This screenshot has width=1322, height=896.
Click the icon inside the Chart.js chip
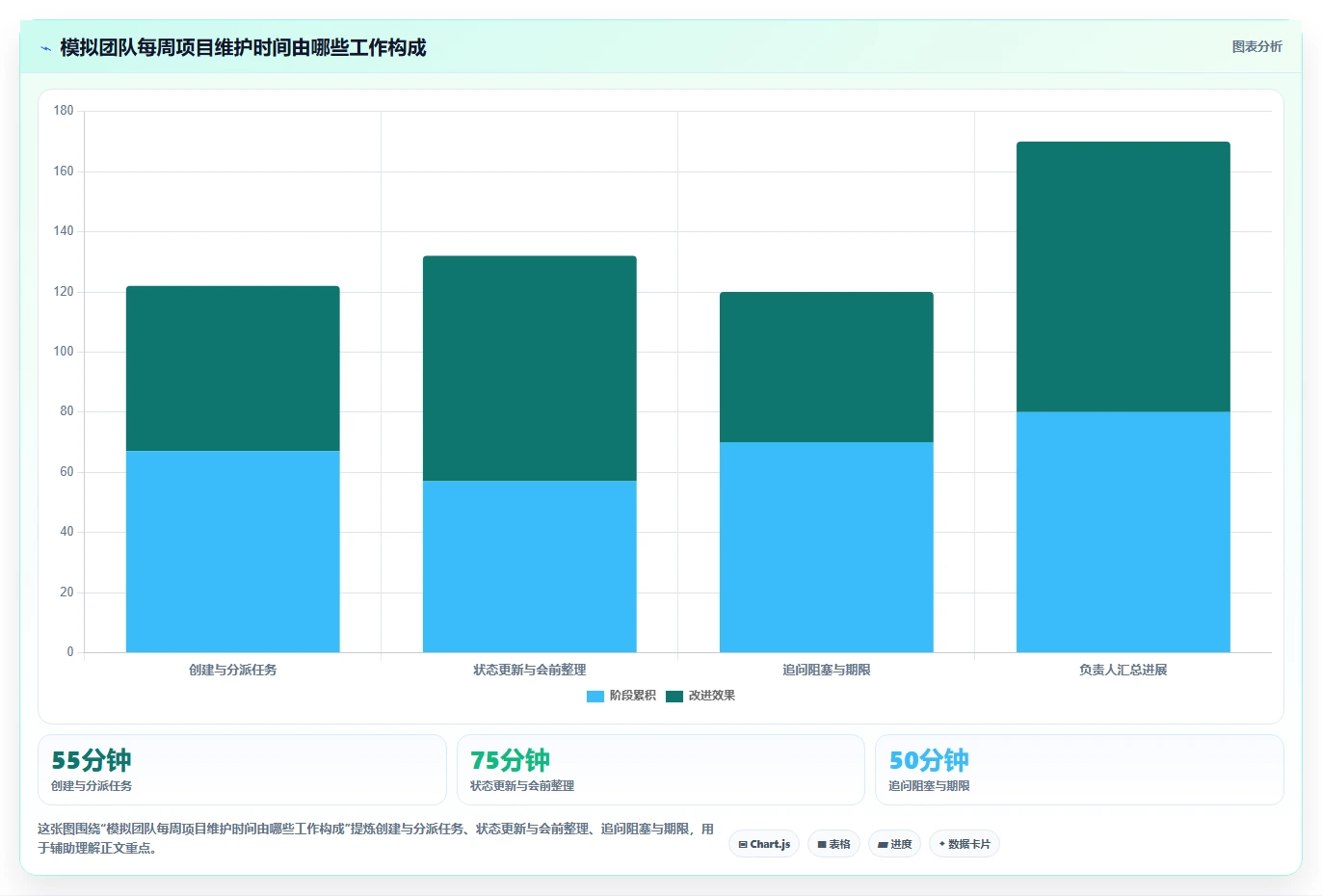pyautogui.click(x=743, y=845)
